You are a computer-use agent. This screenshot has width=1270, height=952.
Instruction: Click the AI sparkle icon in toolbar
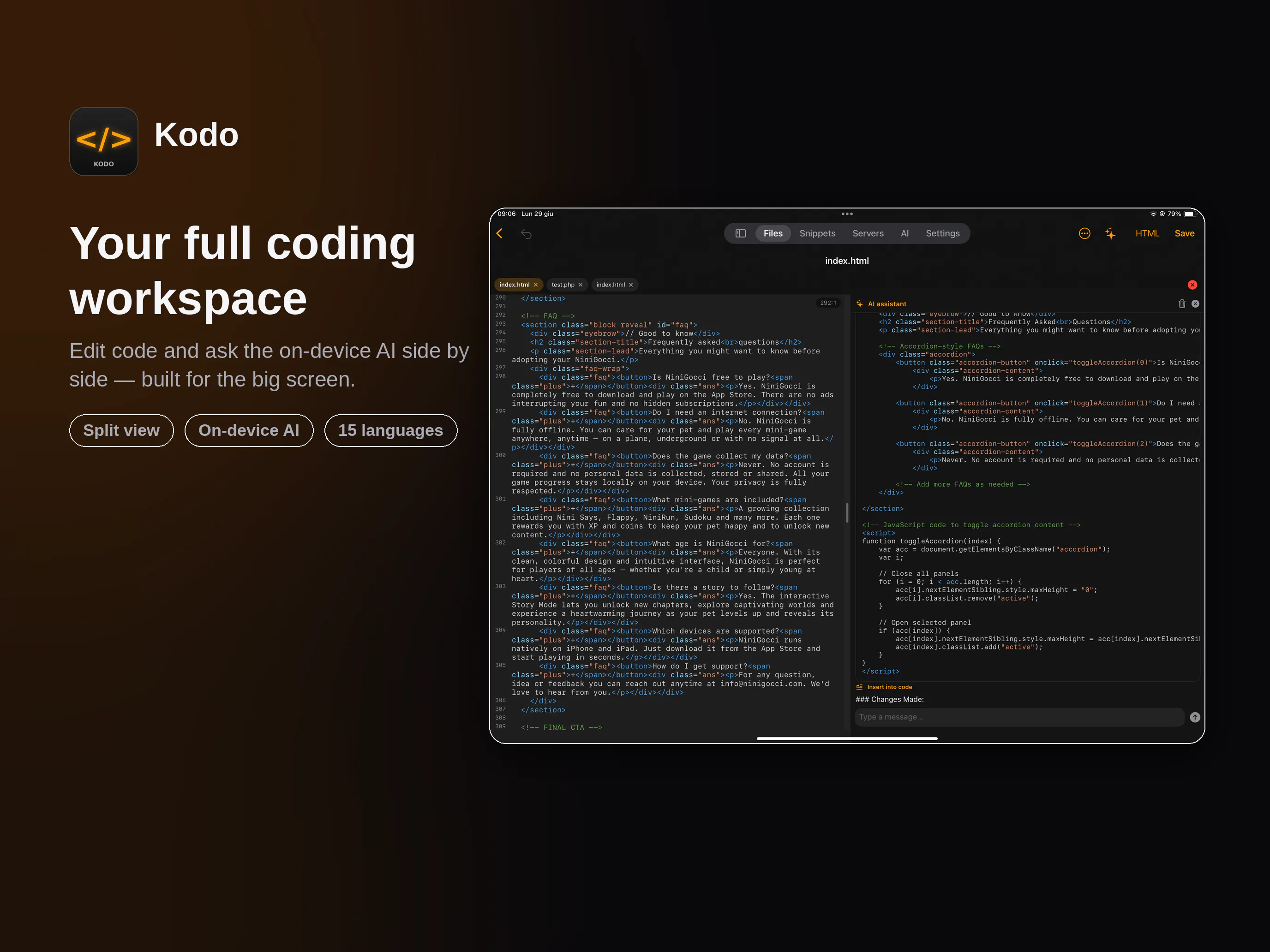tap(1110, 233)
